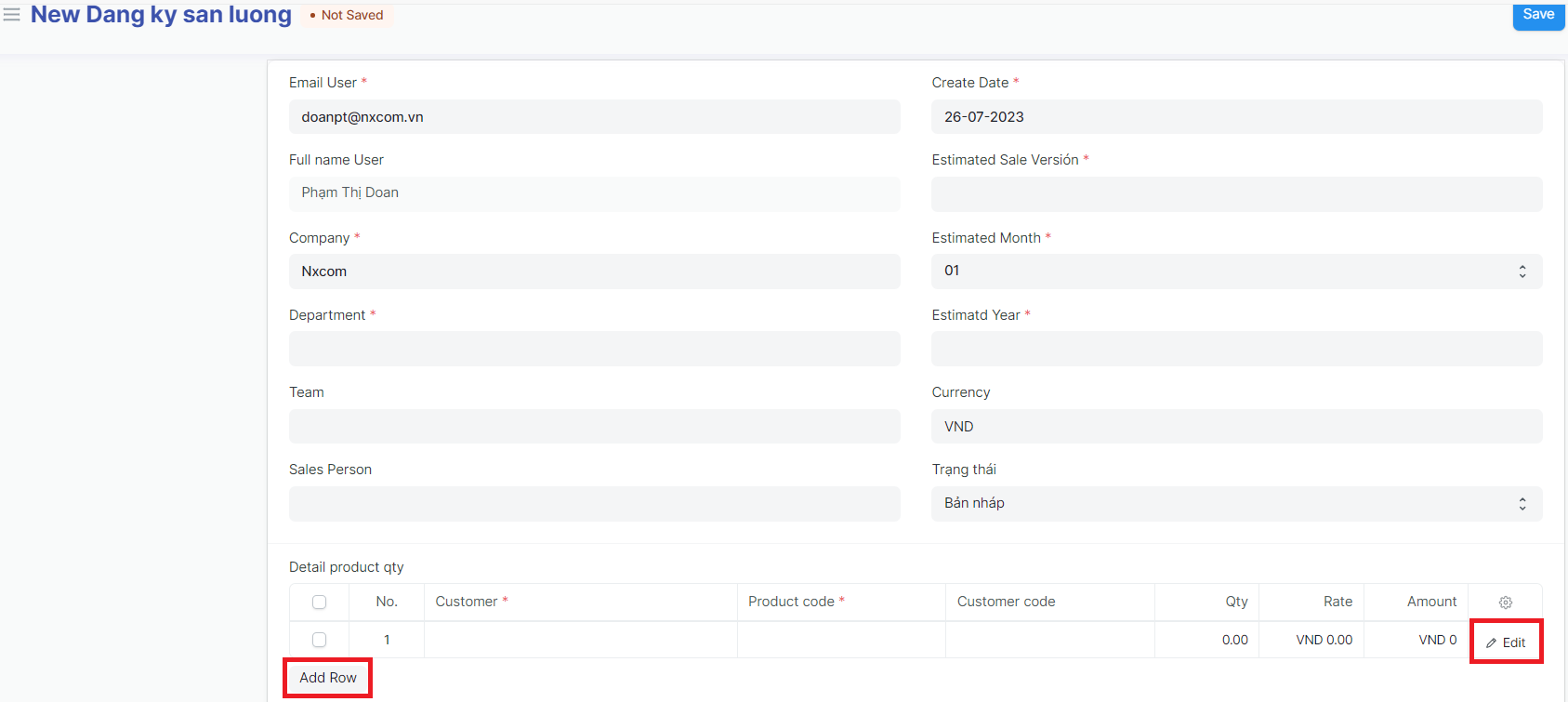Click the Product code cell in row 1
Image resolution: width=1568 pixels, height=702 pixels.
[840, 640]
